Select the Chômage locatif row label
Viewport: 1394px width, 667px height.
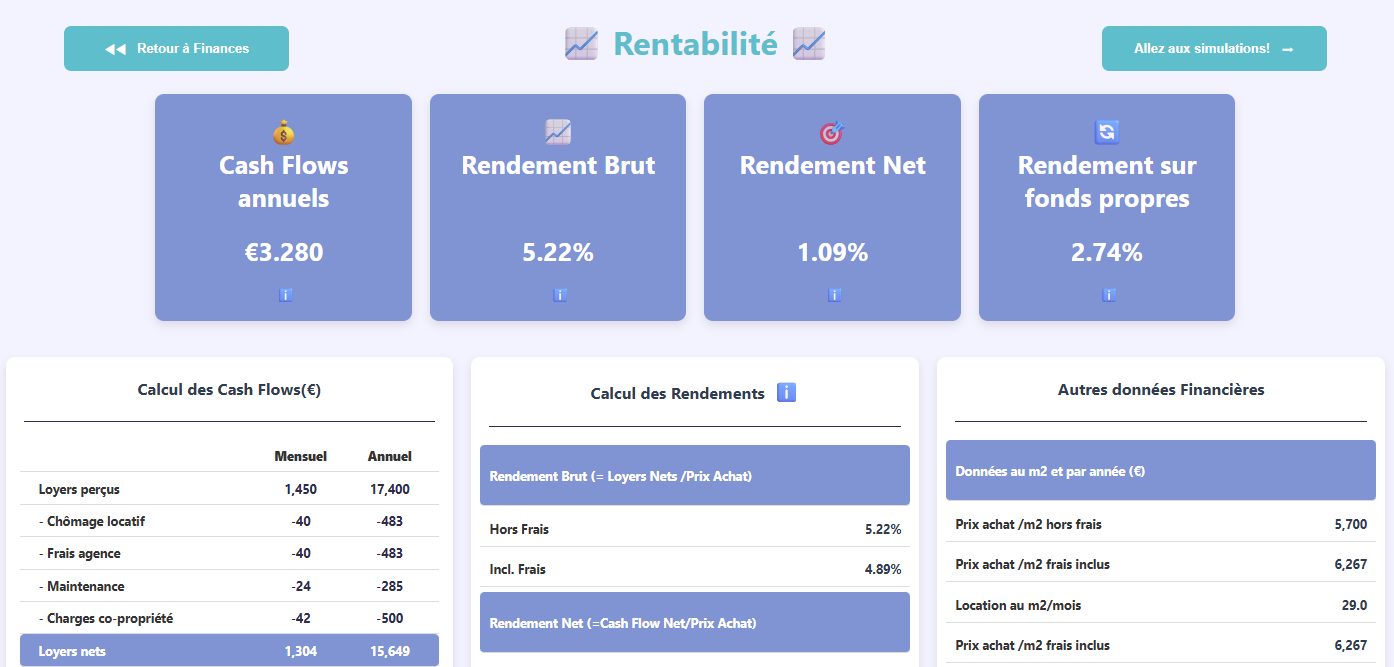tap(92, 521)
